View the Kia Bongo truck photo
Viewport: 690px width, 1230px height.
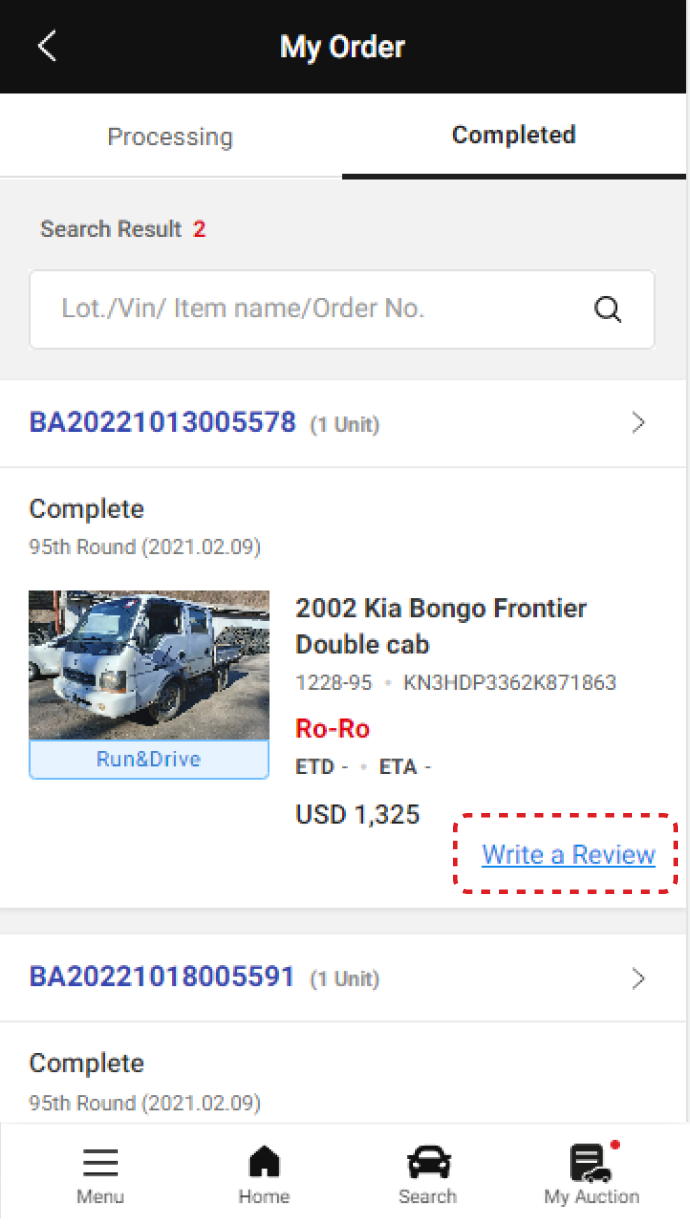(x=149, y=665)
